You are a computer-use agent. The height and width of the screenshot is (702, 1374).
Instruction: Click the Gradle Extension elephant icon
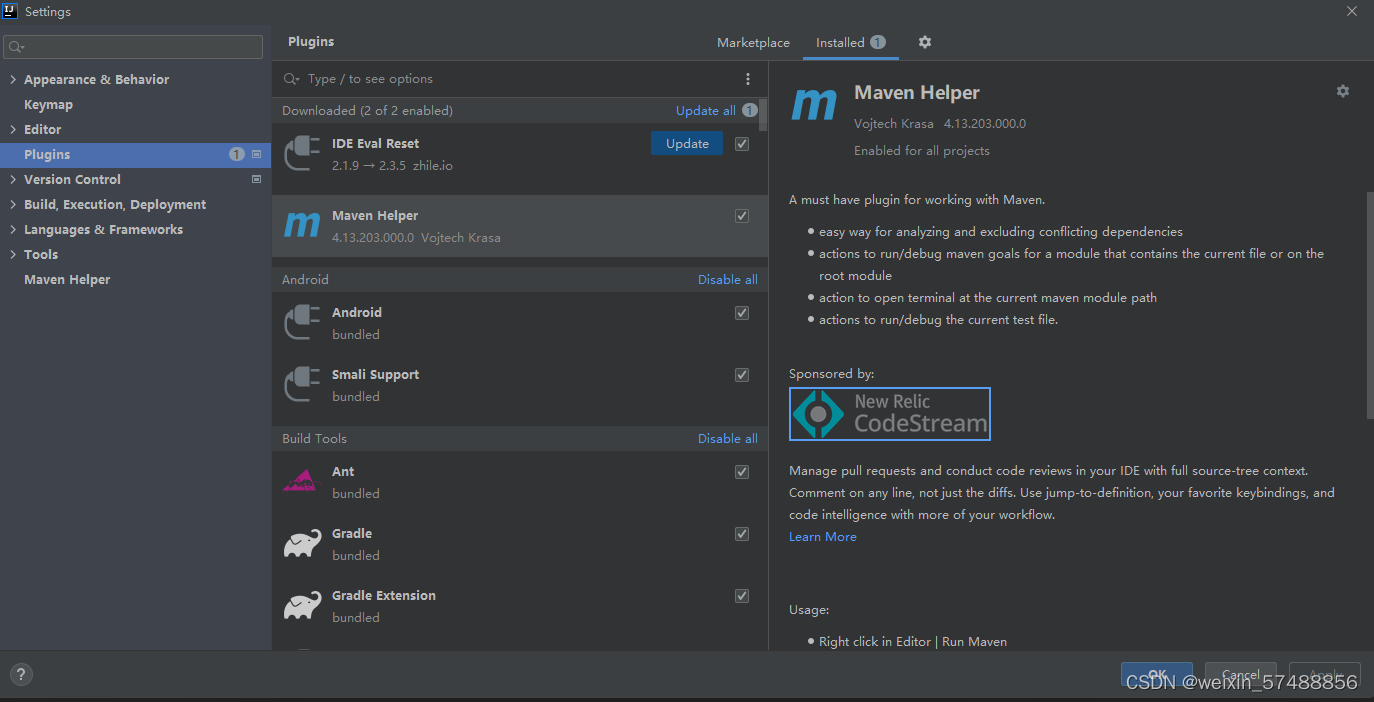point(302,606)
